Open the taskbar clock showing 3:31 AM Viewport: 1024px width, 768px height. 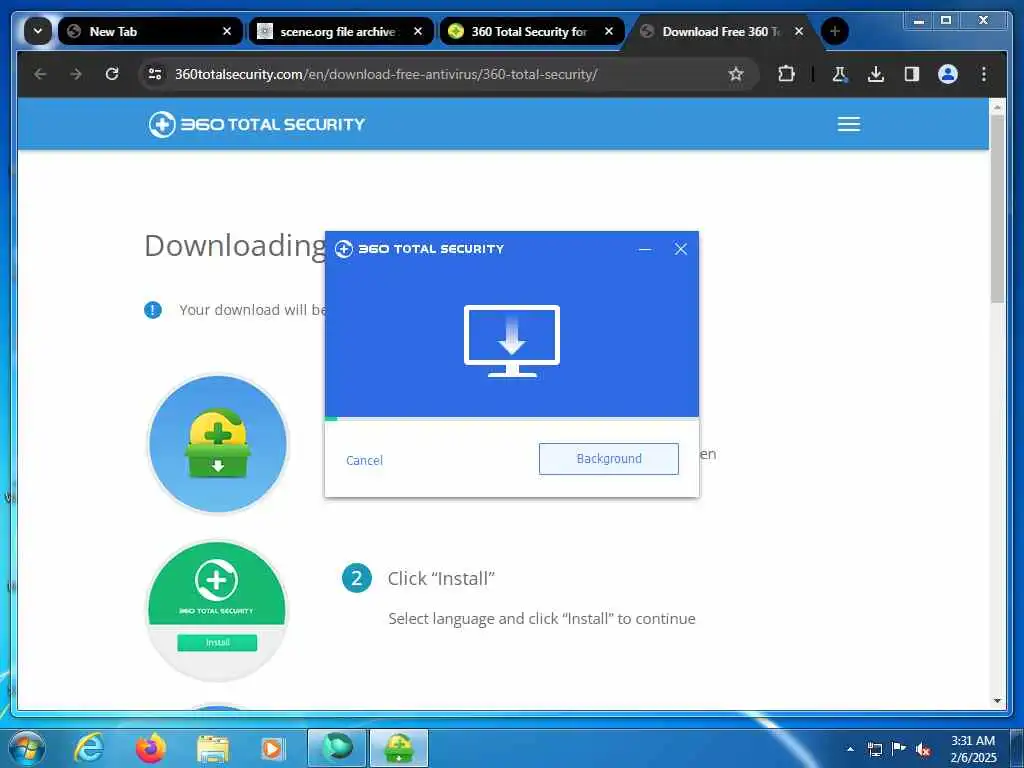coord(973,749)
